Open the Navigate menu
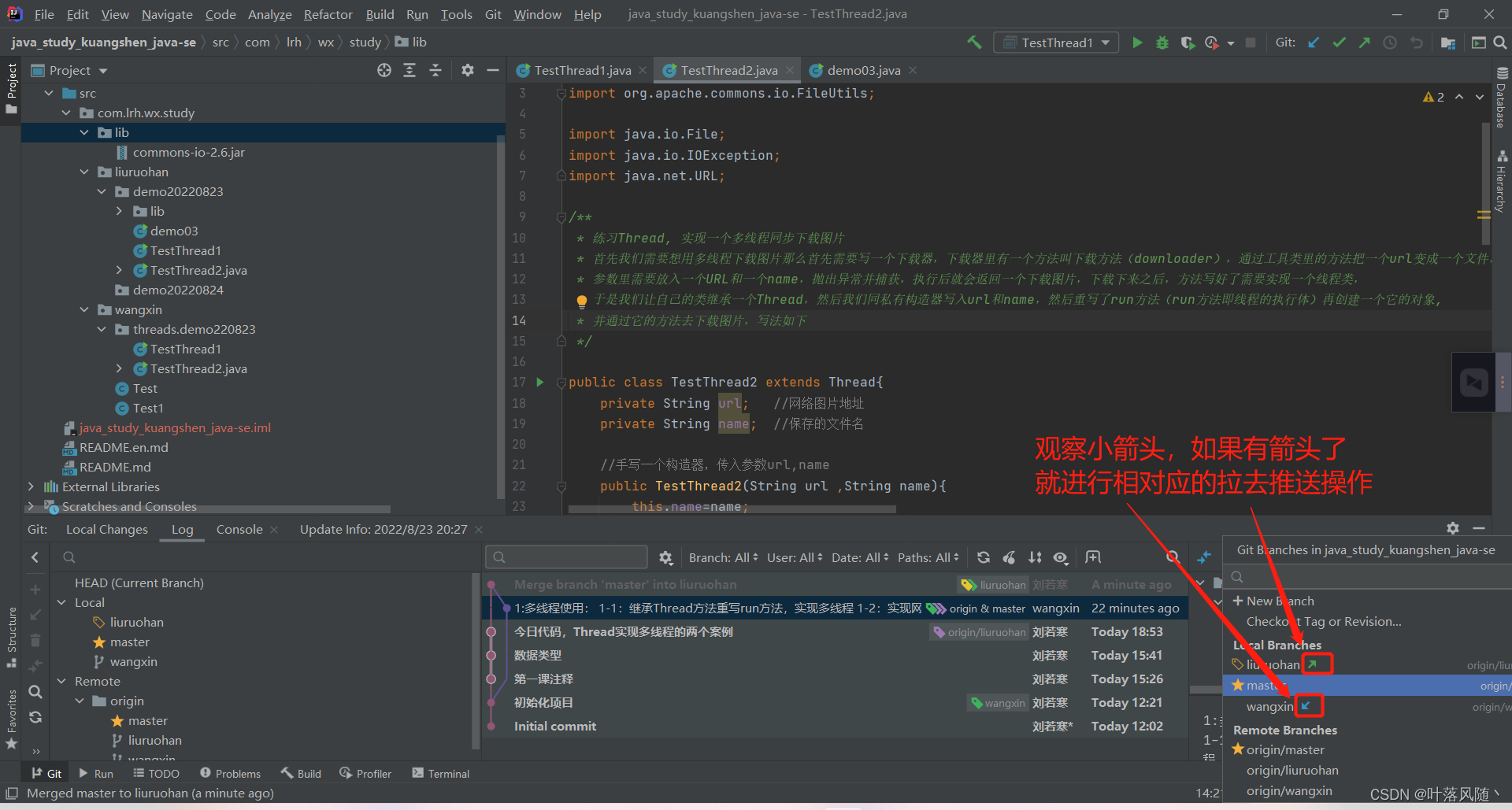 pos(167,14)
